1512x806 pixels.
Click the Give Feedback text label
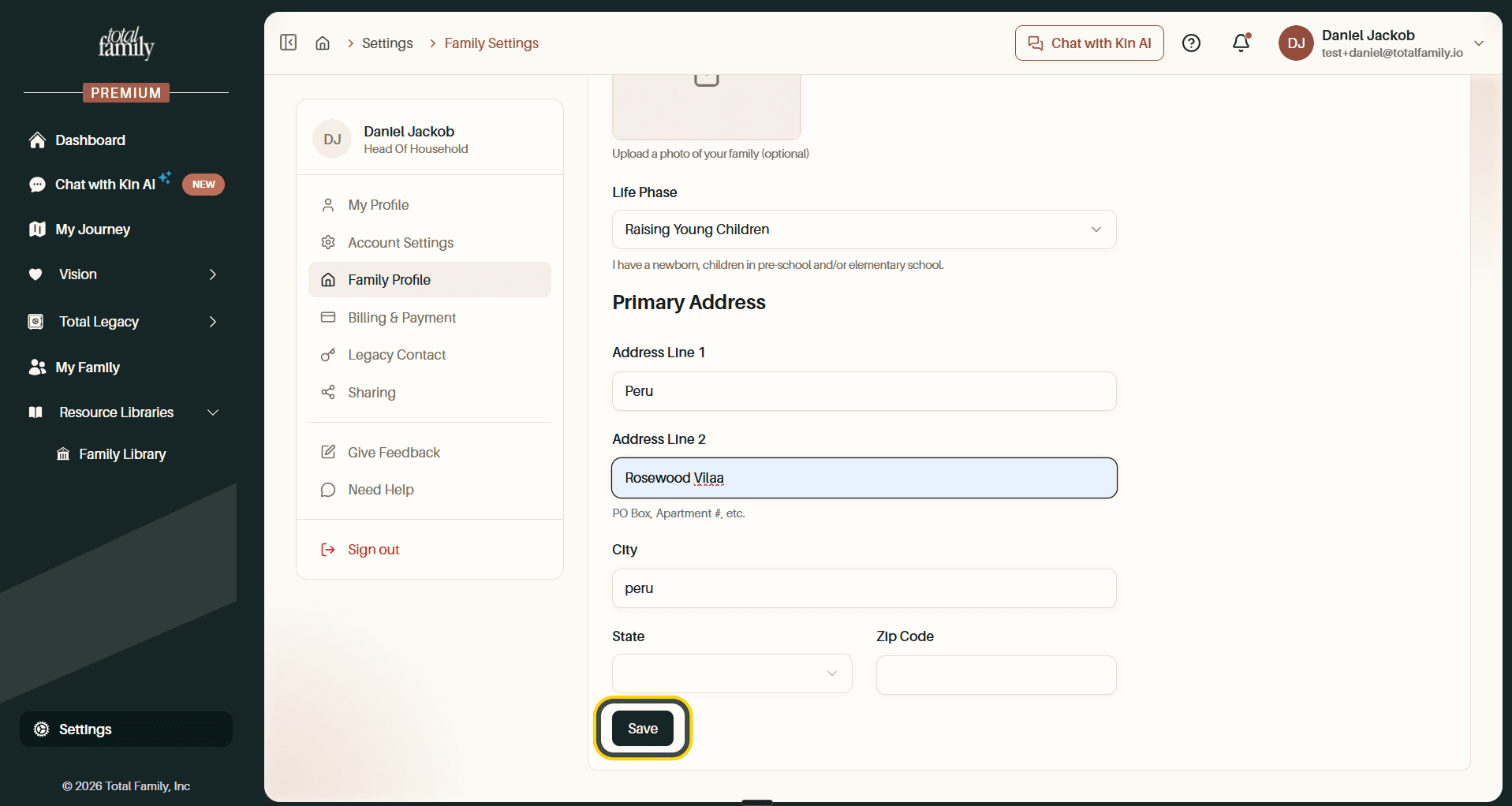pyautogui.click(x=394, y=452)
